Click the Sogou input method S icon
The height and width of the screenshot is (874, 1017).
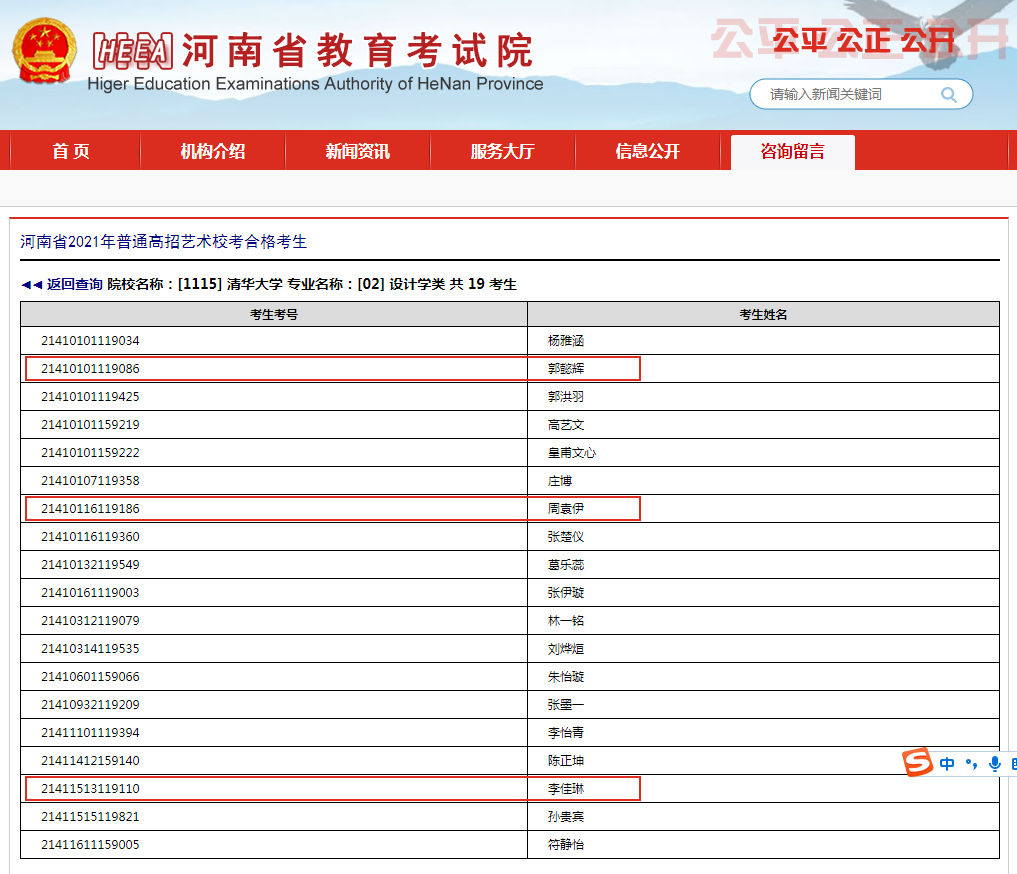[917, 762]
